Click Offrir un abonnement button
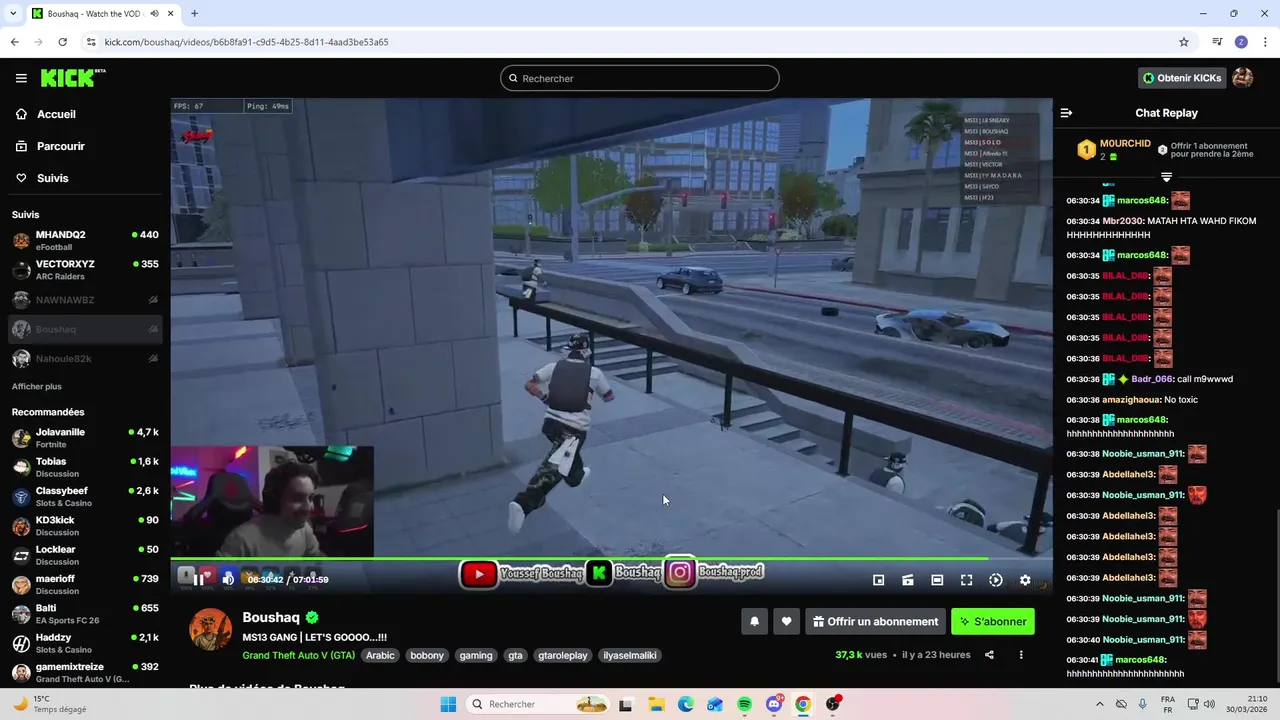 876,621
